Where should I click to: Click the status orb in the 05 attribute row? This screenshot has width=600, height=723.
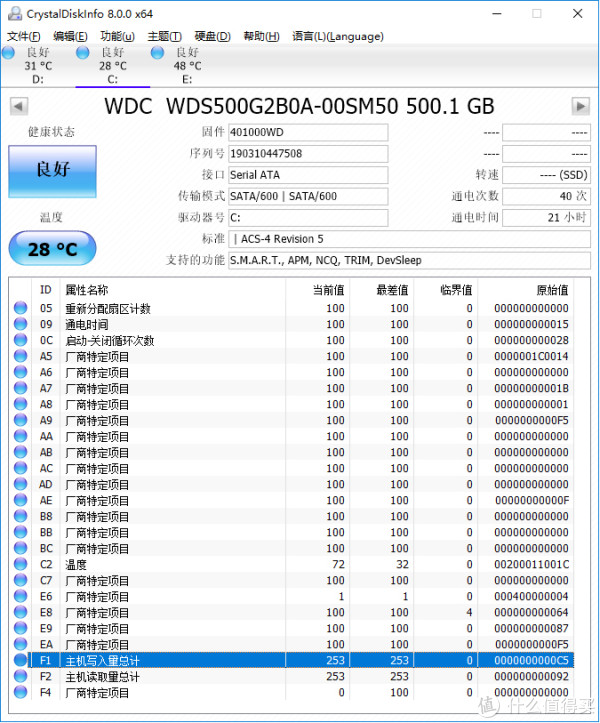20,308
